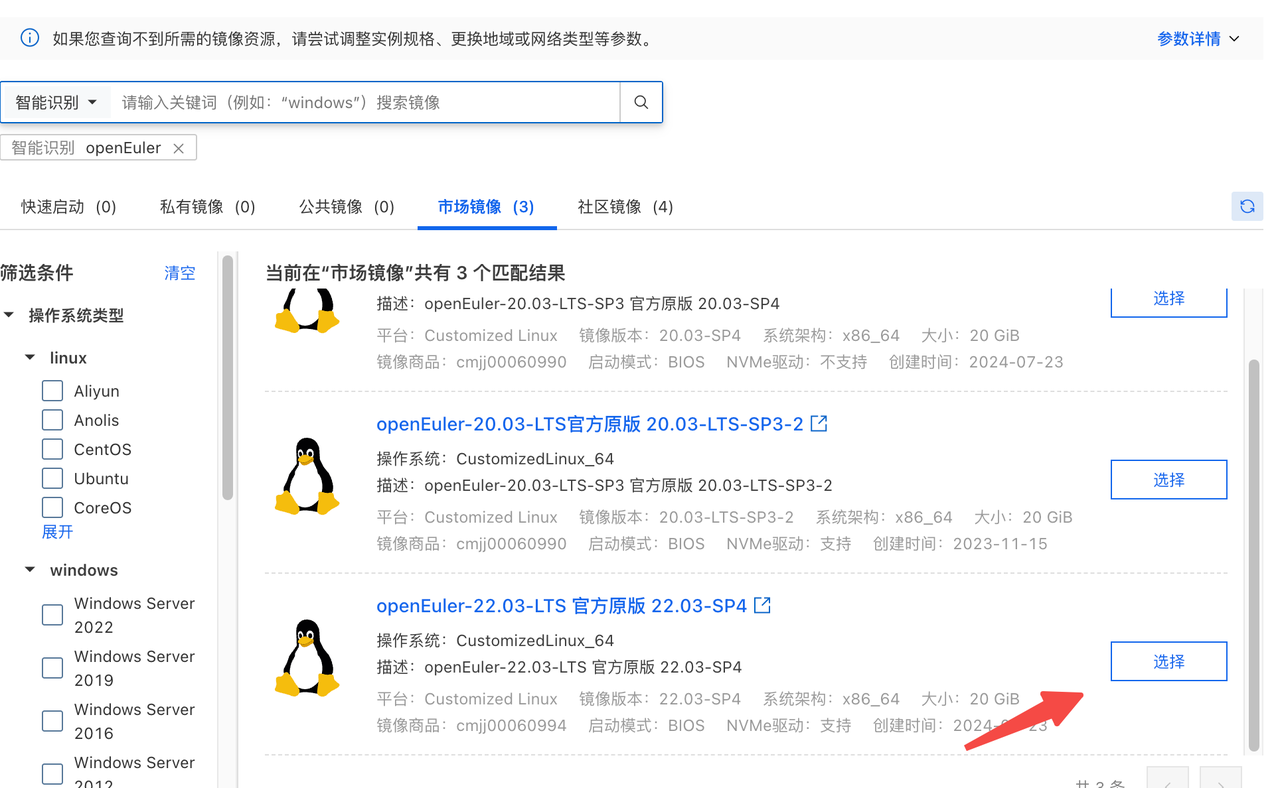Screen dimensions: 1280x788
Task: Select the 20.03-SP4 image at top
Action: (x=1168, y=299)
